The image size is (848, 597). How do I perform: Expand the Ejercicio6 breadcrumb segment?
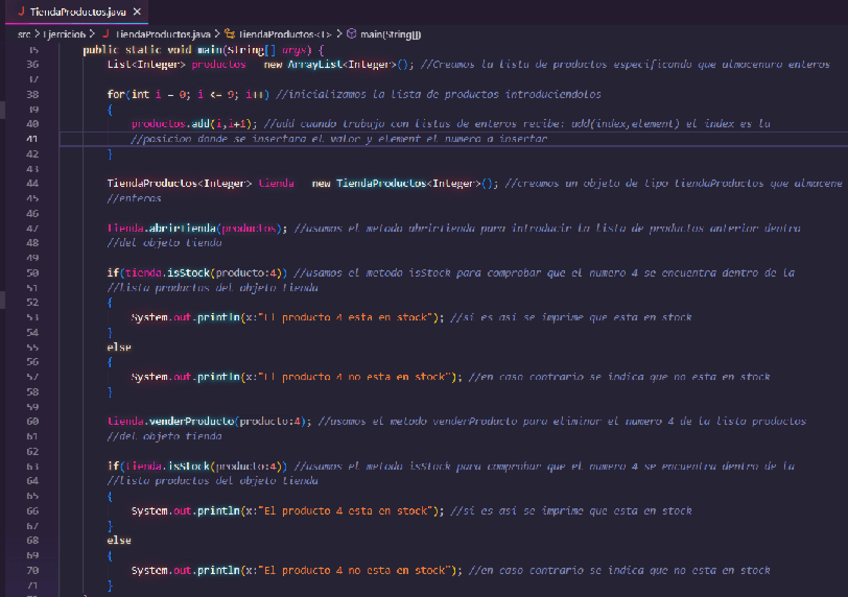point(68,34)
